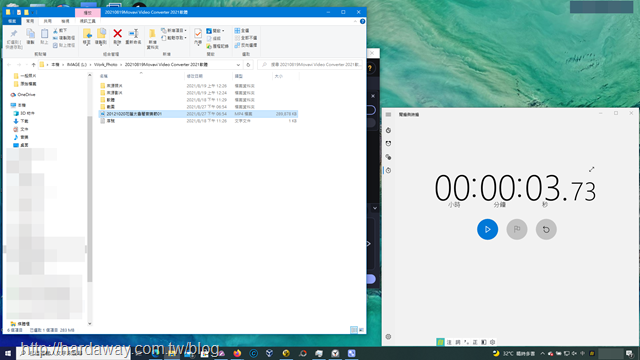Switch to the Timer page in Clock sidebar
The height and width of the screenshot is (360, 640).
(x=388, y=130)
